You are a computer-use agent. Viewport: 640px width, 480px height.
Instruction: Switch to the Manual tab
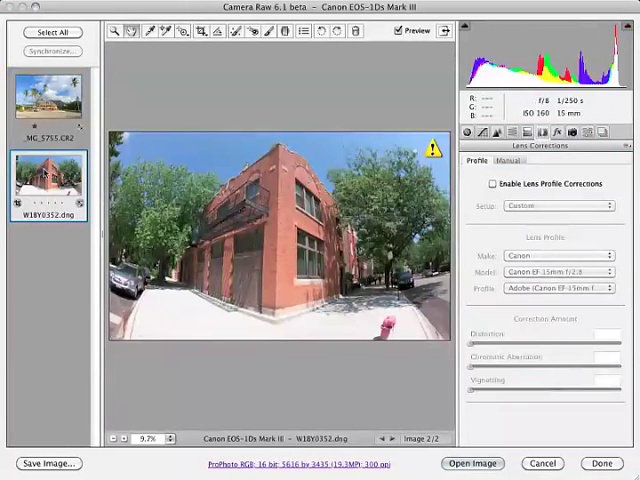coord(508,161)
